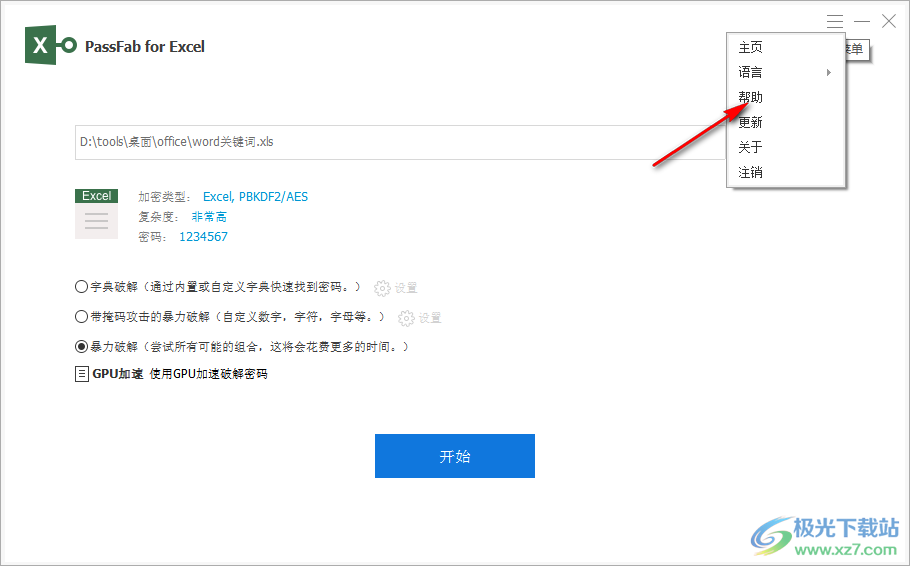This screenshot has width=910, height=566.
Task: Open mask attack settings gear
Action: click(x=406, y=318)
